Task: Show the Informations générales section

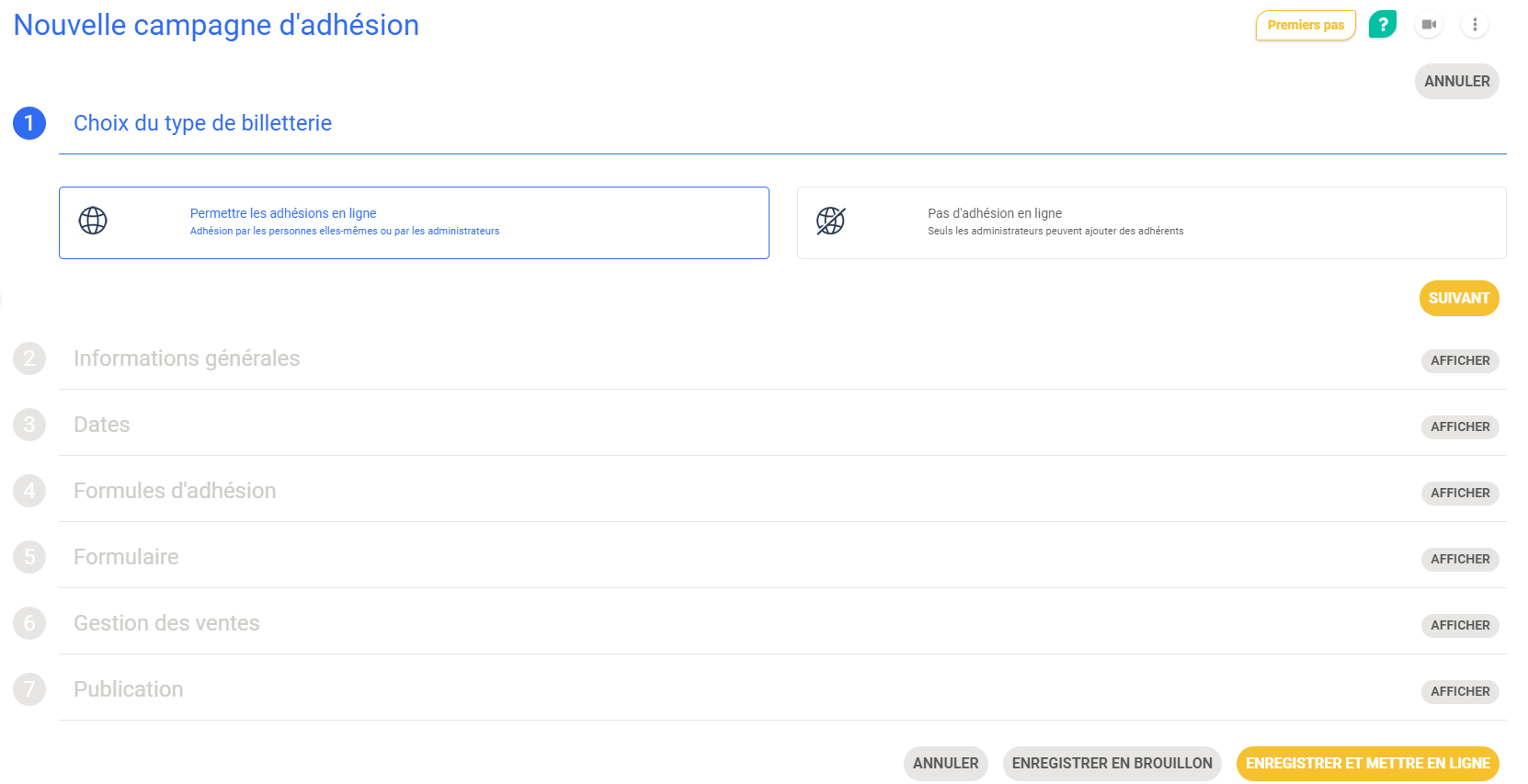Action: coord(1459,360)
